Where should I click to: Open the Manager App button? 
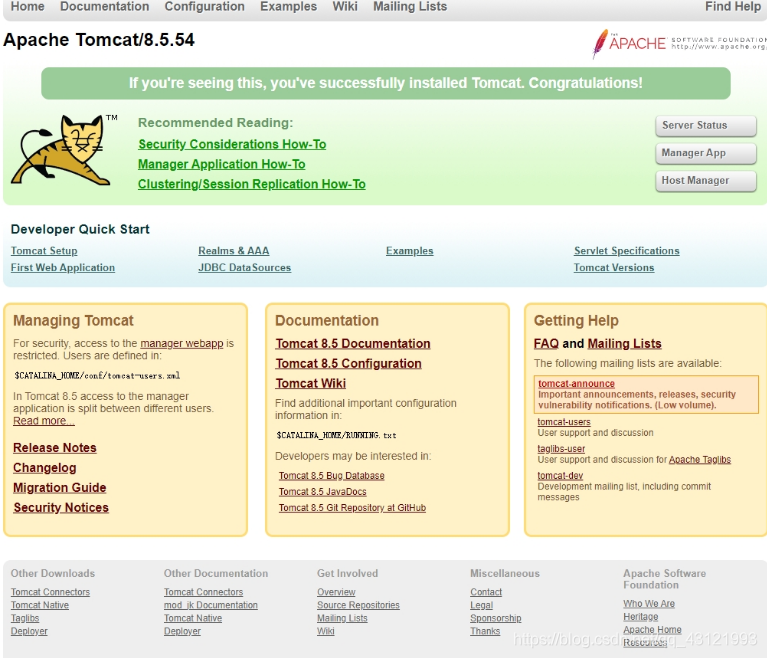[x=706, y=153]
